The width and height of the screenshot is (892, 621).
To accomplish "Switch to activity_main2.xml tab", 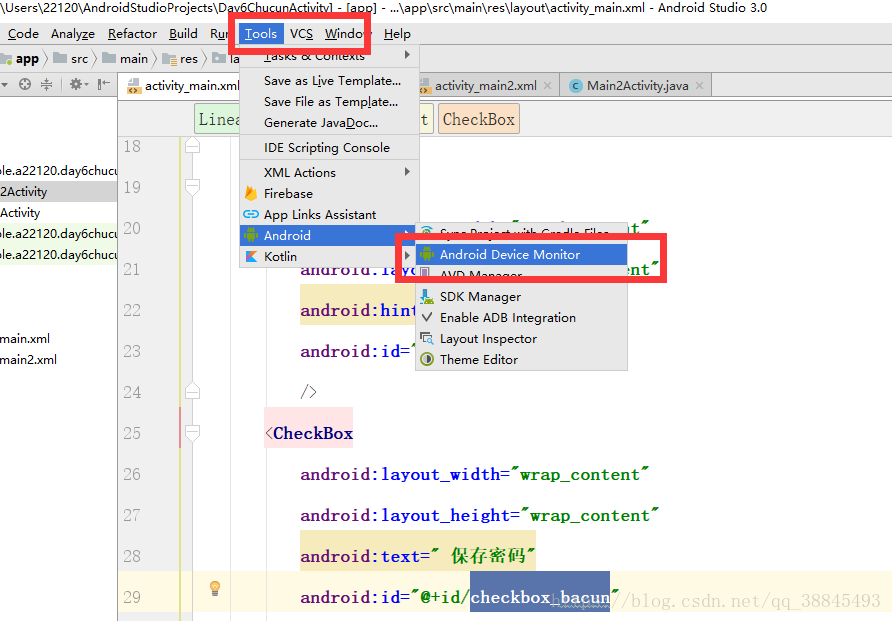I will [x=486, y=86].
